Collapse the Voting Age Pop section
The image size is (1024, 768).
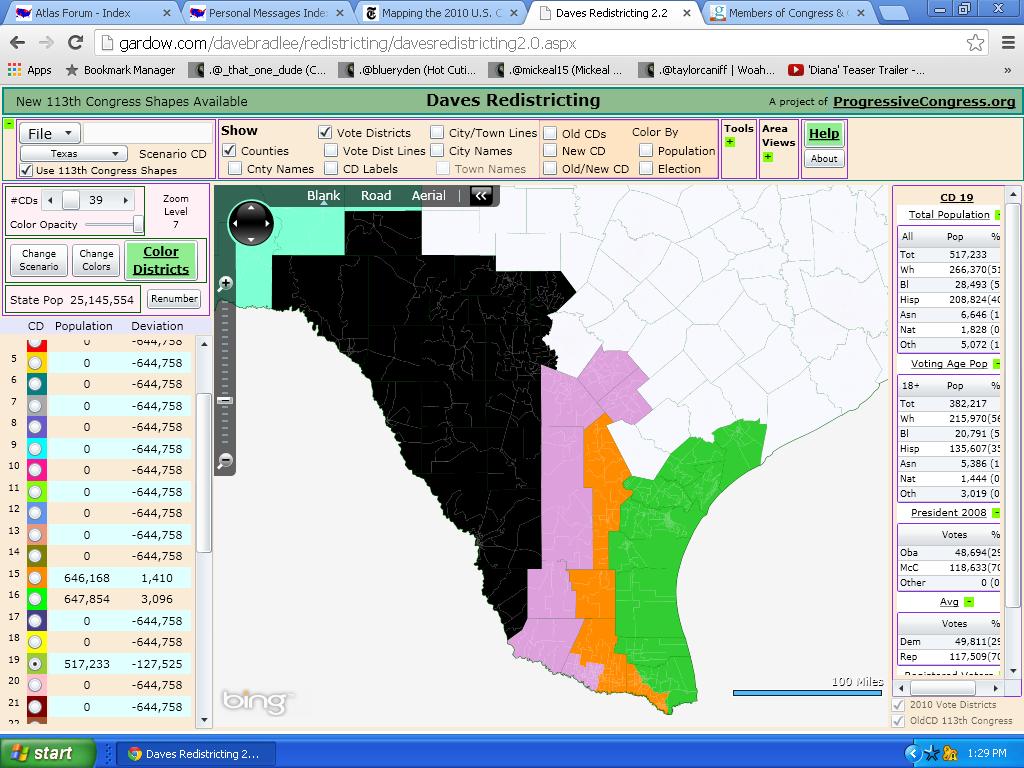pyautogui.click(x=997, y=364)
